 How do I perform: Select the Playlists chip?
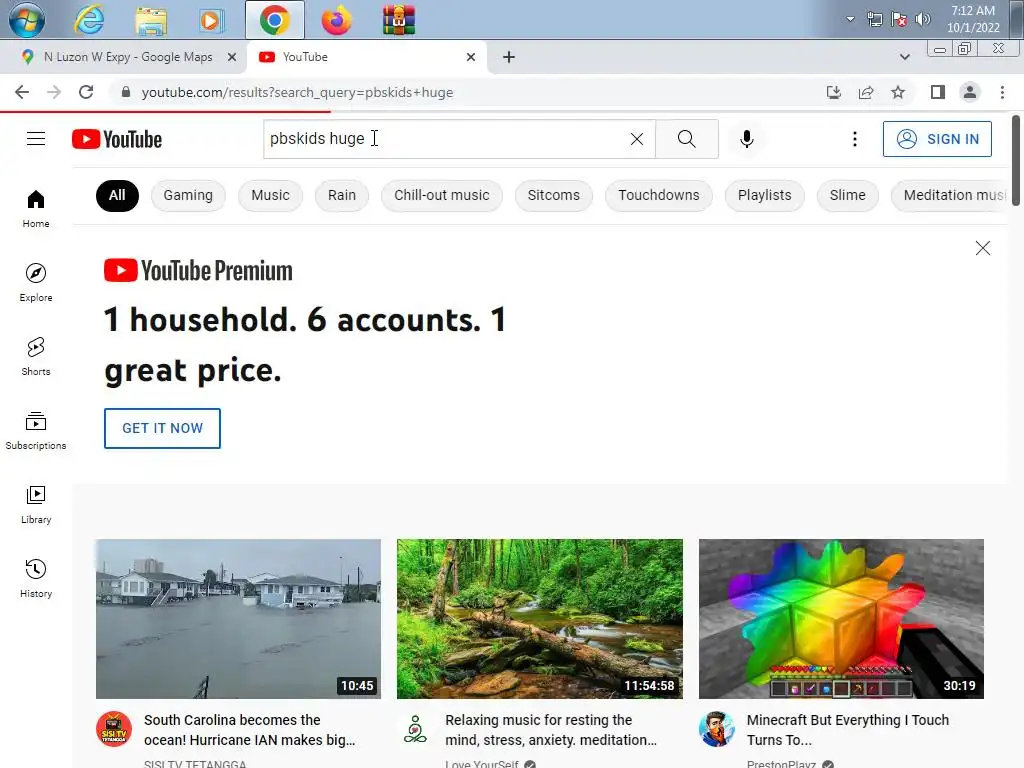click(765, 195)
